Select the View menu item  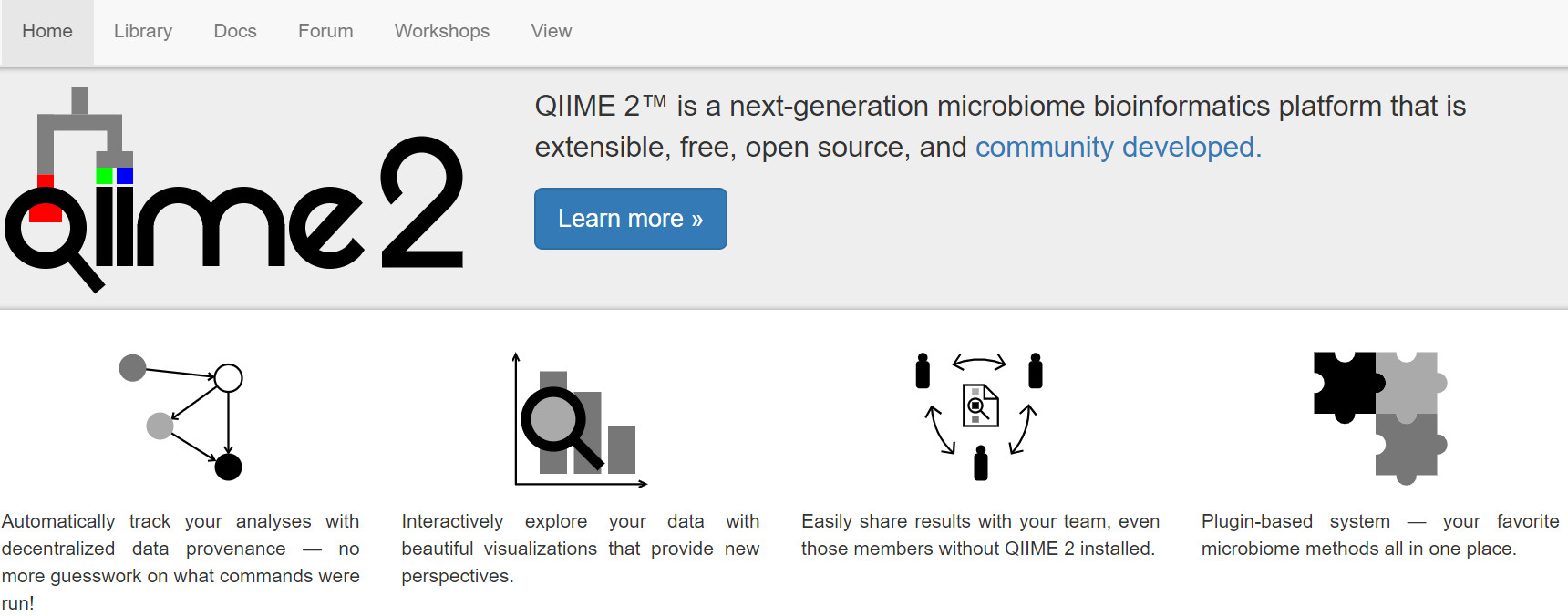point(551,30)
